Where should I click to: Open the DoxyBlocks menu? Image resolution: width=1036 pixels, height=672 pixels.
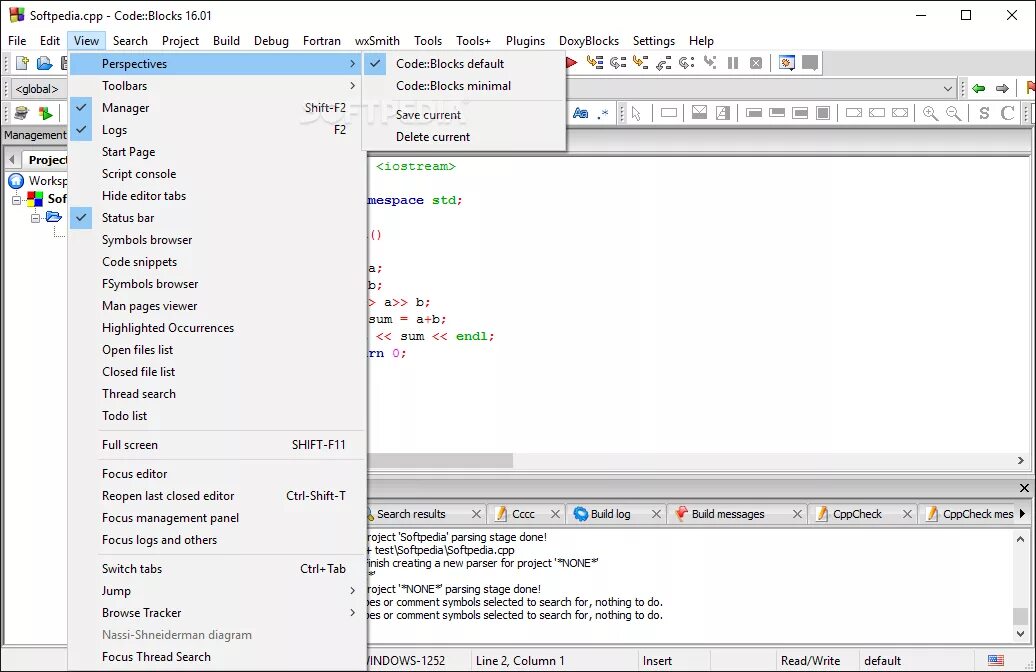click(x=589, y=40)
